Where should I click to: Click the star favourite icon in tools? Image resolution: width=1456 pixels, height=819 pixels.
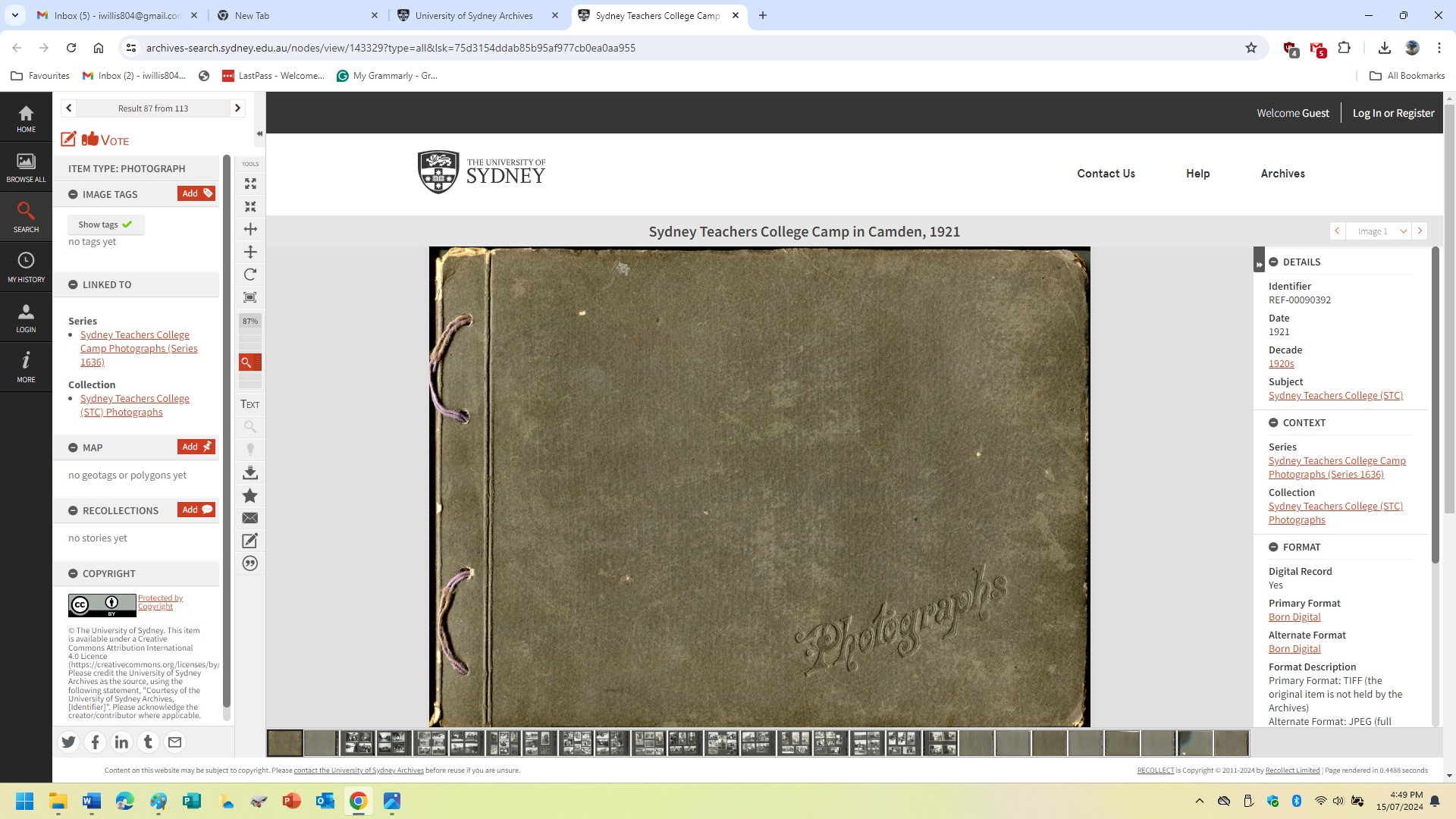coord(250,496)
